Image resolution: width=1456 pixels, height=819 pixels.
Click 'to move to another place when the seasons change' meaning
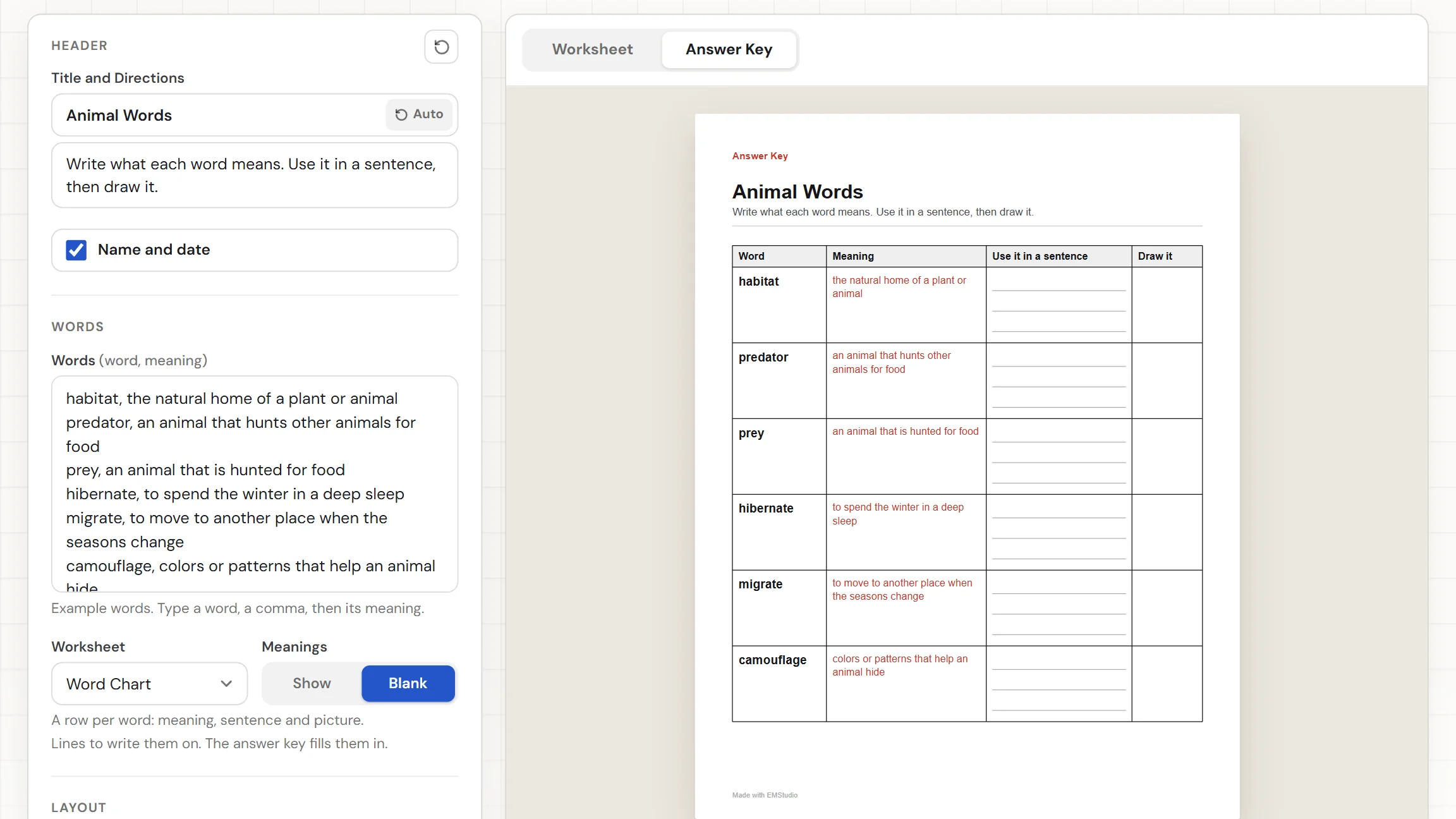[902, 590]
